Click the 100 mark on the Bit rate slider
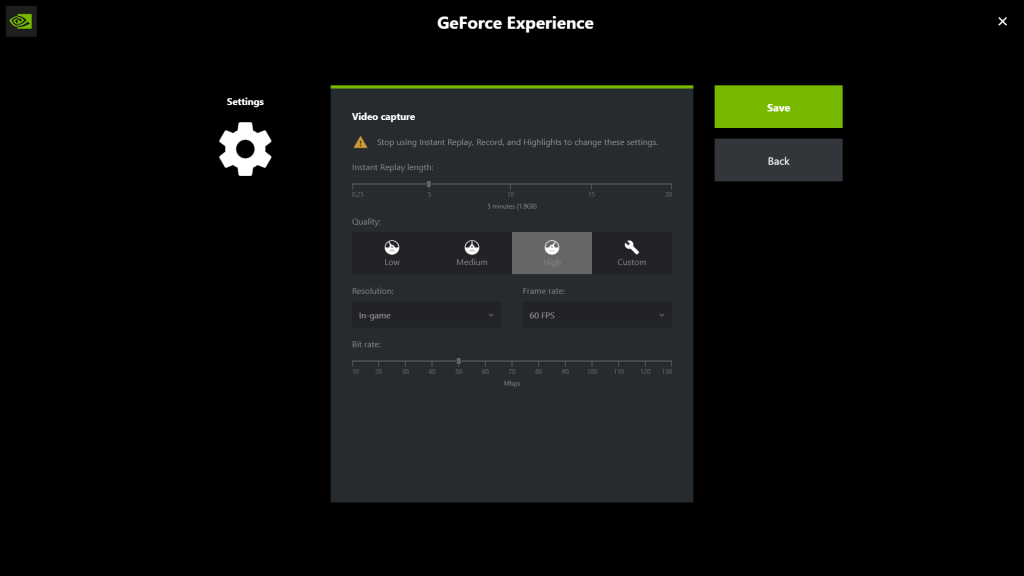 point(592,371)
